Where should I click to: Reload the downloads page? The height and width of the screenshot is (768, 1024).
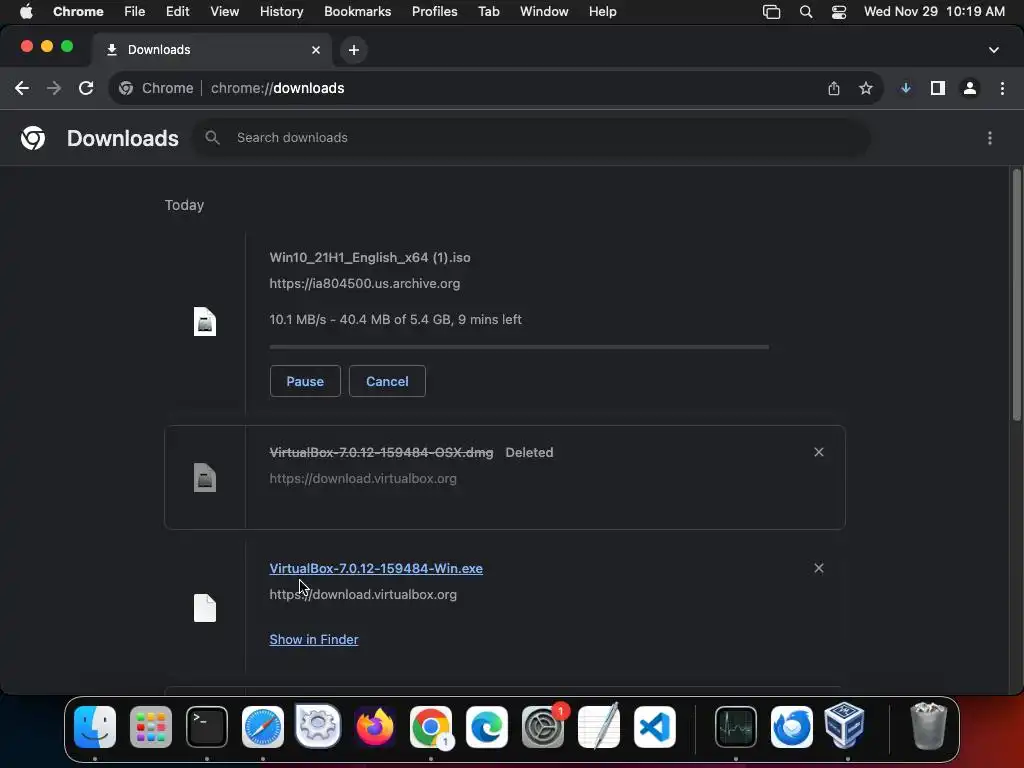86,88
